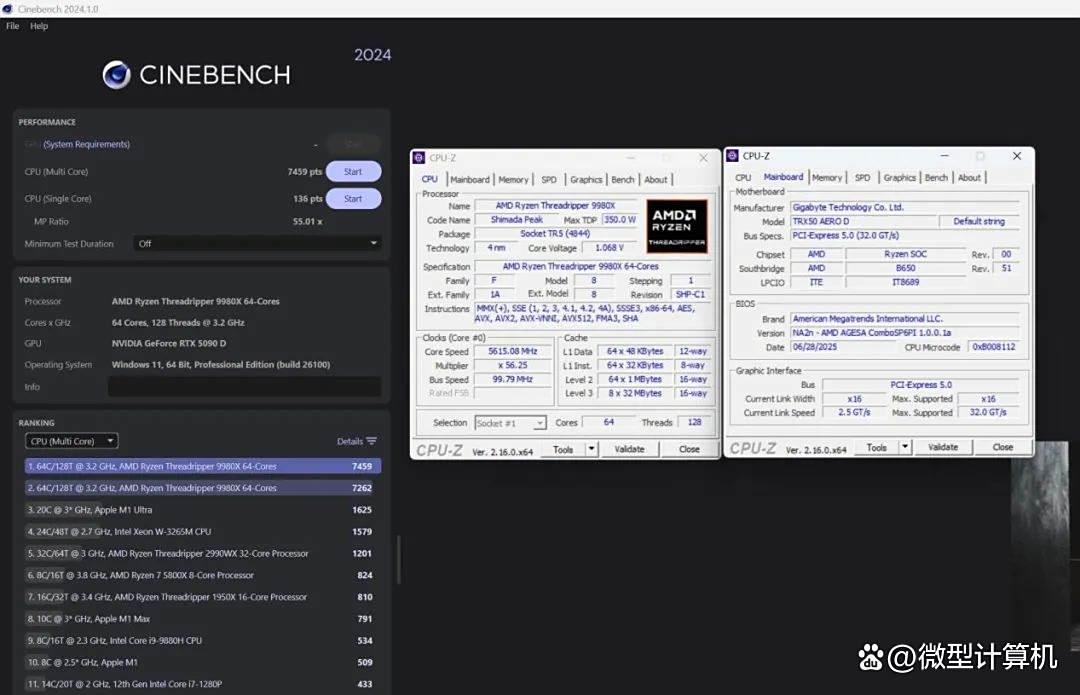Image resolution: width=1080 pixels, height=695 pixels.
Task: Minimize the right CPU-Z window
Action: [944, 156]
